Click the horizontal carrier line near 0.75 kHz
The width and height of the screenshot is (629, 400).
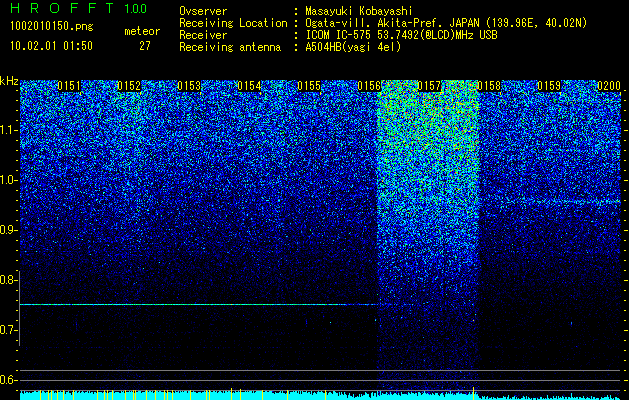(x=199, y=305)
